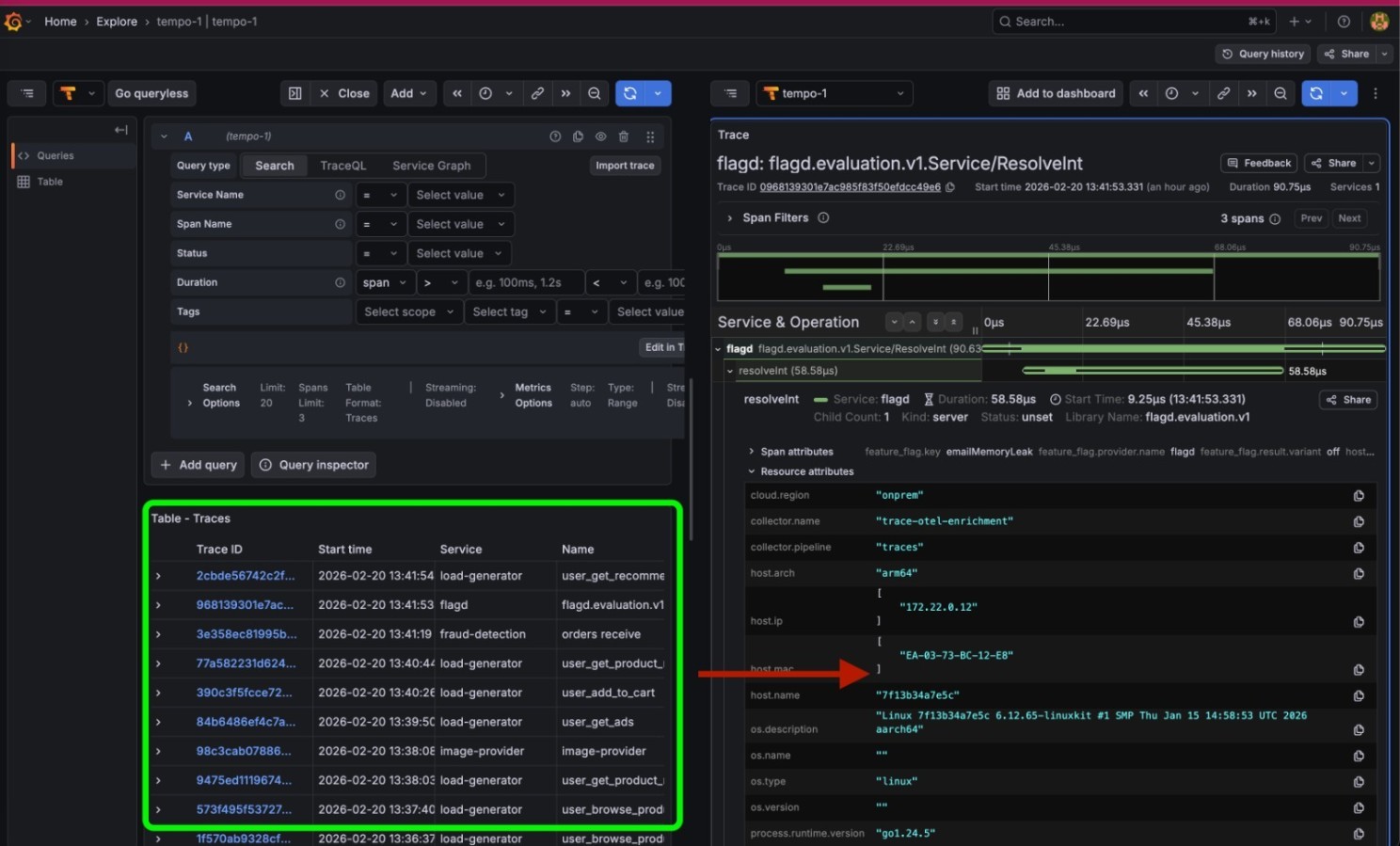The image size is (1400, 846).
Task: Open the trace Share dropdown arrow
Action: (1372, 163)
